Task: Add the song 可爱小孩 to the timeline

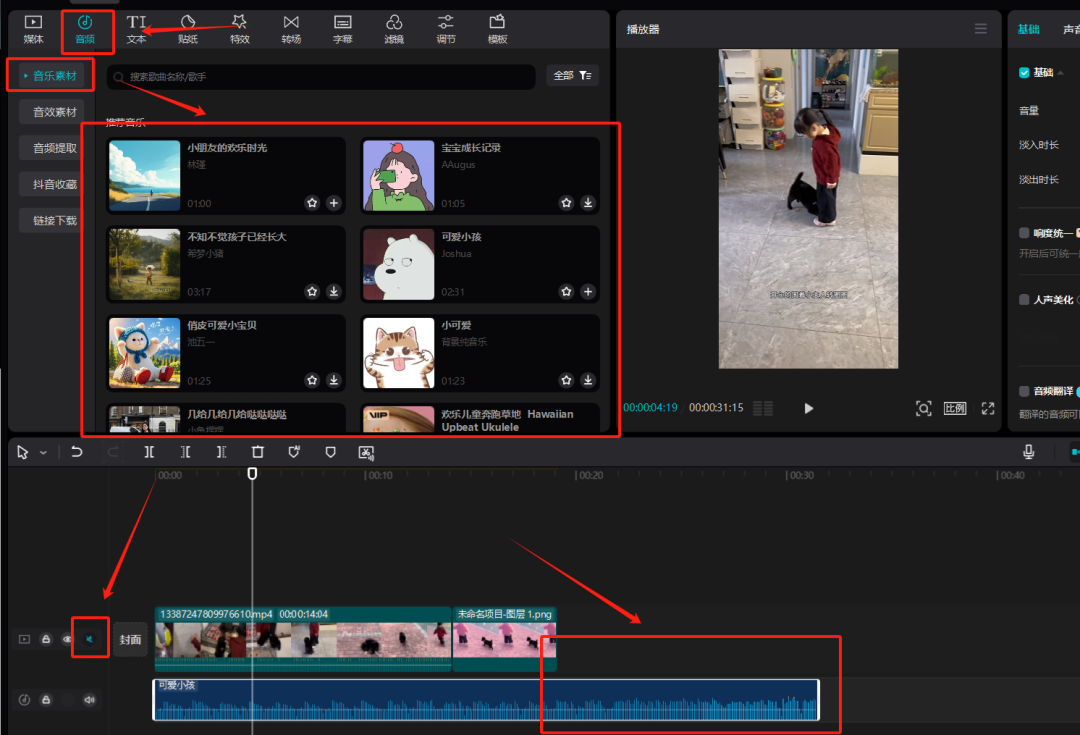Action: click(588, 291)
